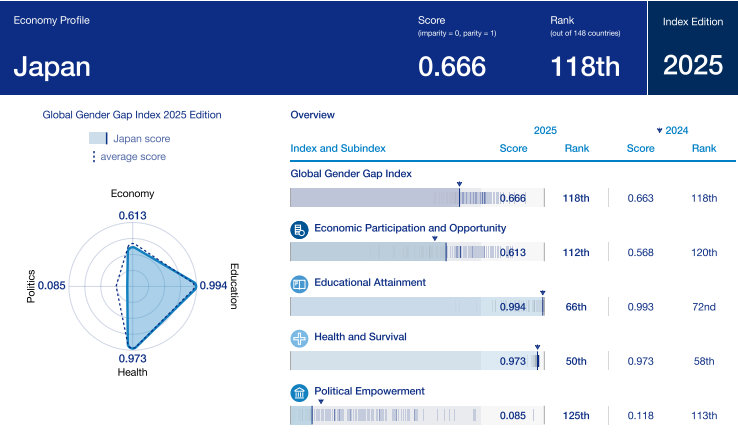Click the Global Gender Gap Index score bar
738x435 pixels.
[x=416, y=198]
